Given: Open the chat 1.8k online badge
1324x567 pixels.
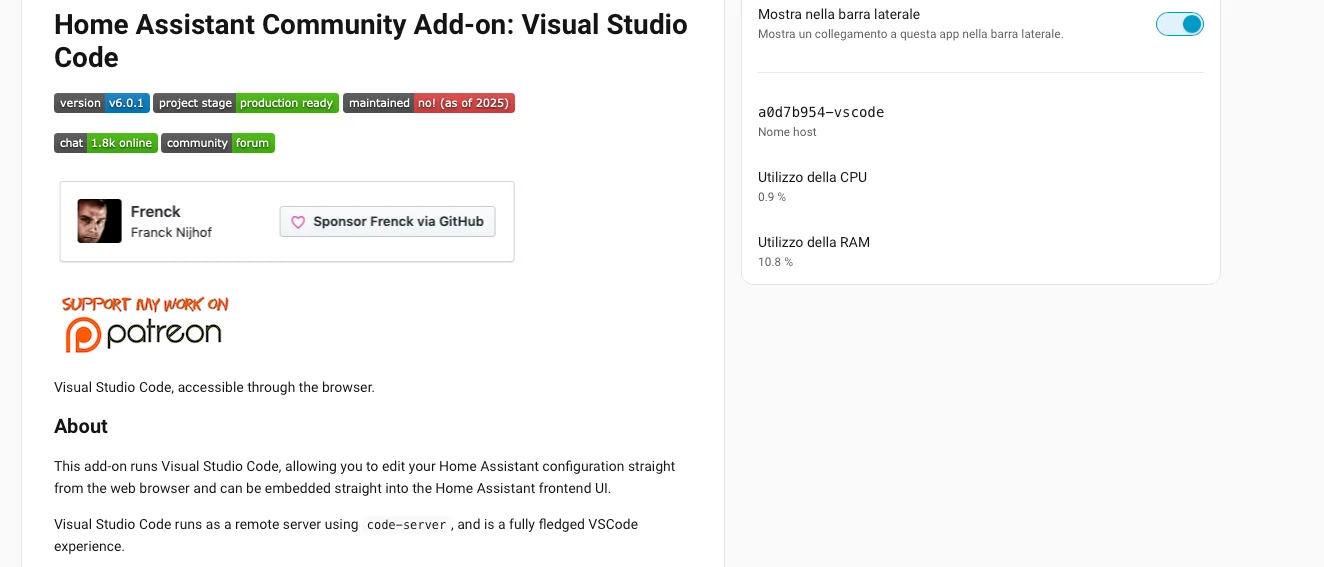Looking at the screenshot, I should tap(106, 143).
